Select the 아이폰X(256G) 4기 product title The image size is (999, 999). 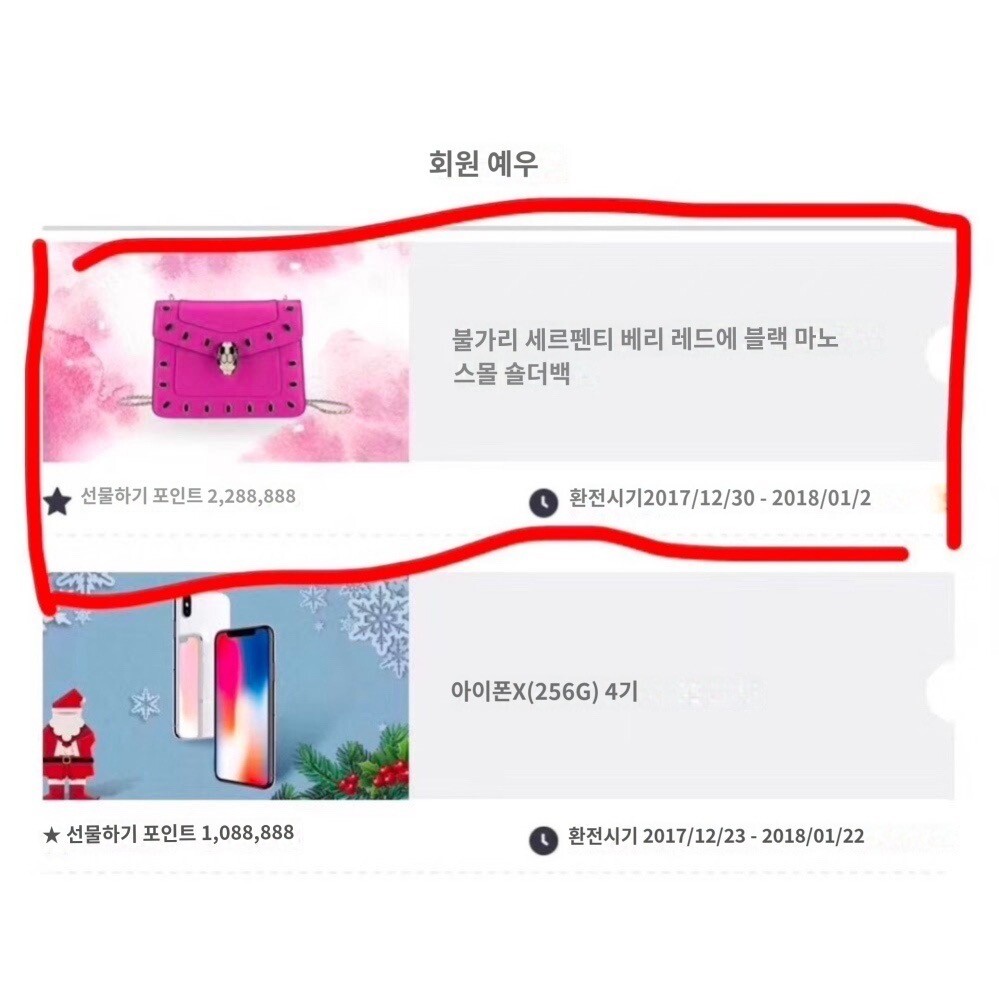[x=544, y=691]
